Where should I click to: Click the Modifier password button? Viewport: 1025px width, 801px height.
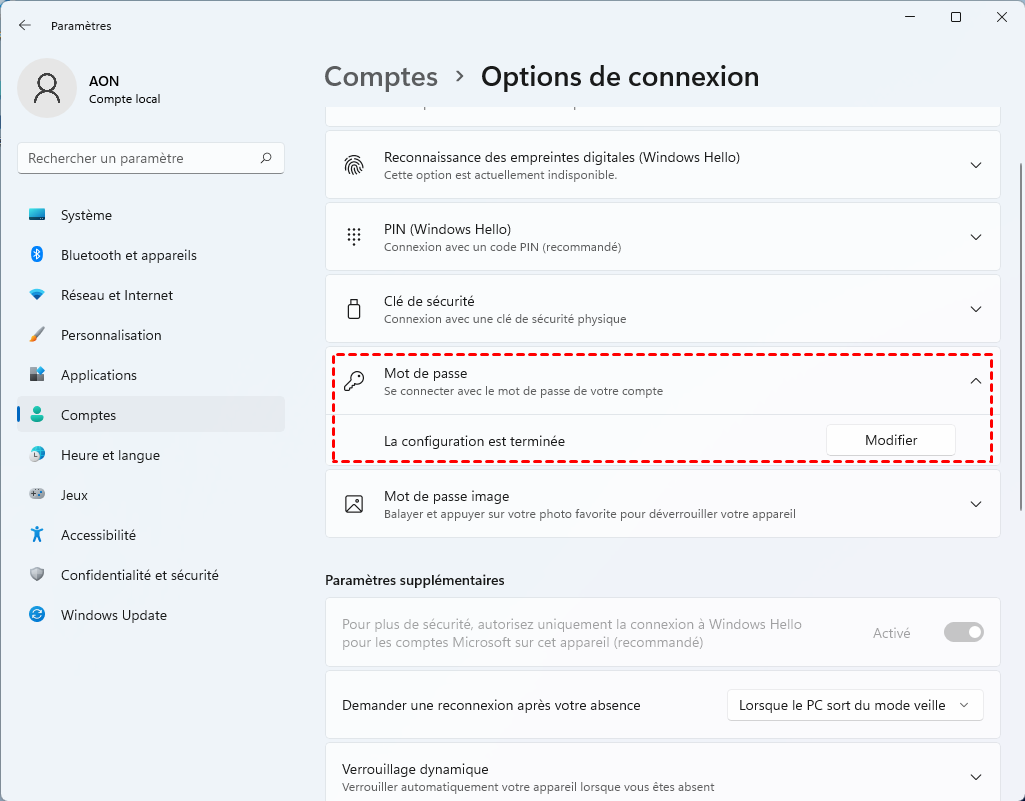[890, 440]
